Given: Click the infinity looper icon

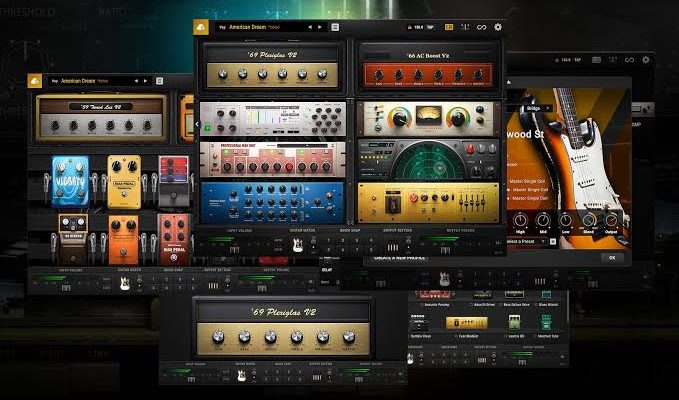Looking at the screenshot, I should coord(480,26).
